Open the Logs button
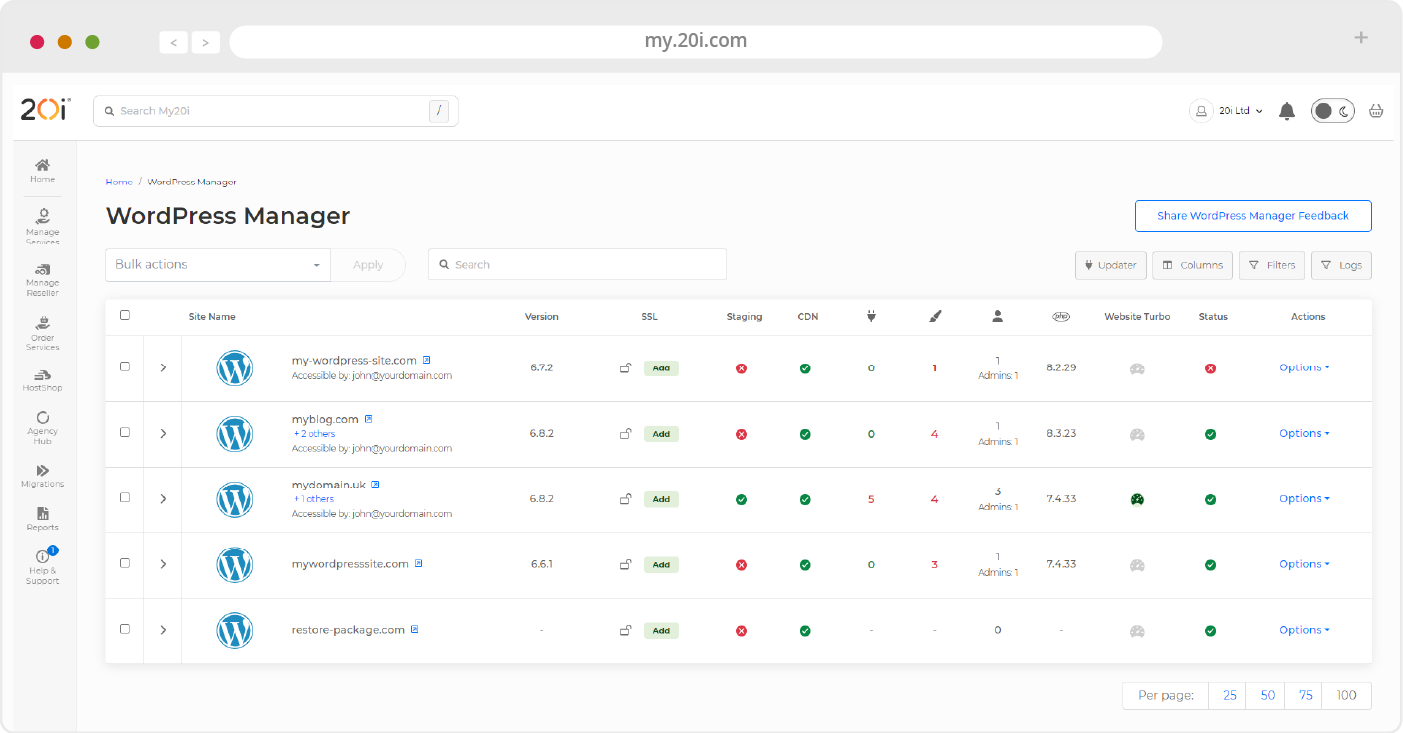The image size is (1403, 733). pos(1341,265)
